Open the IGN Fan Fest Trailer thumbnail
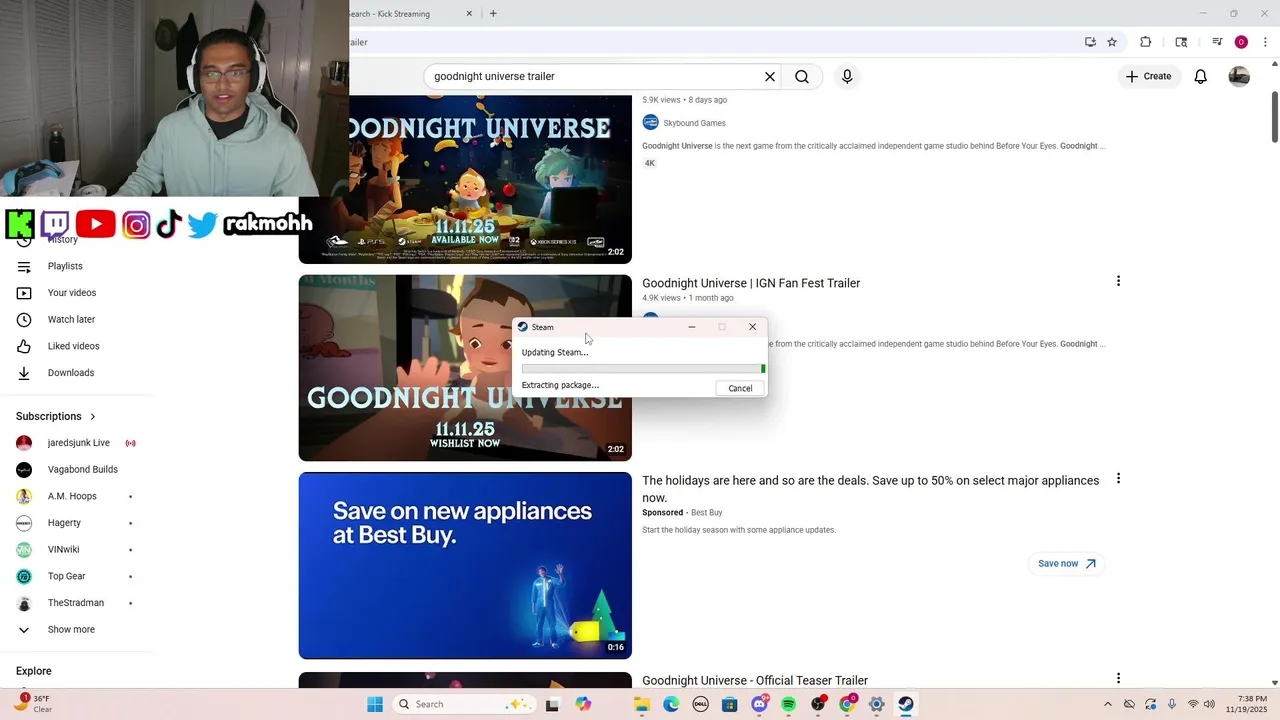Image resolution: width=1280 pixels, height=720 pixels. [x=465, y=368]
